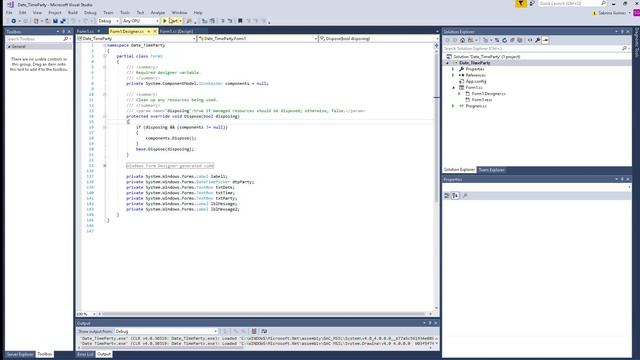640x360 pixels.
Task: Click the Save disk icon in the toolbar
Action: pos(56,21)
